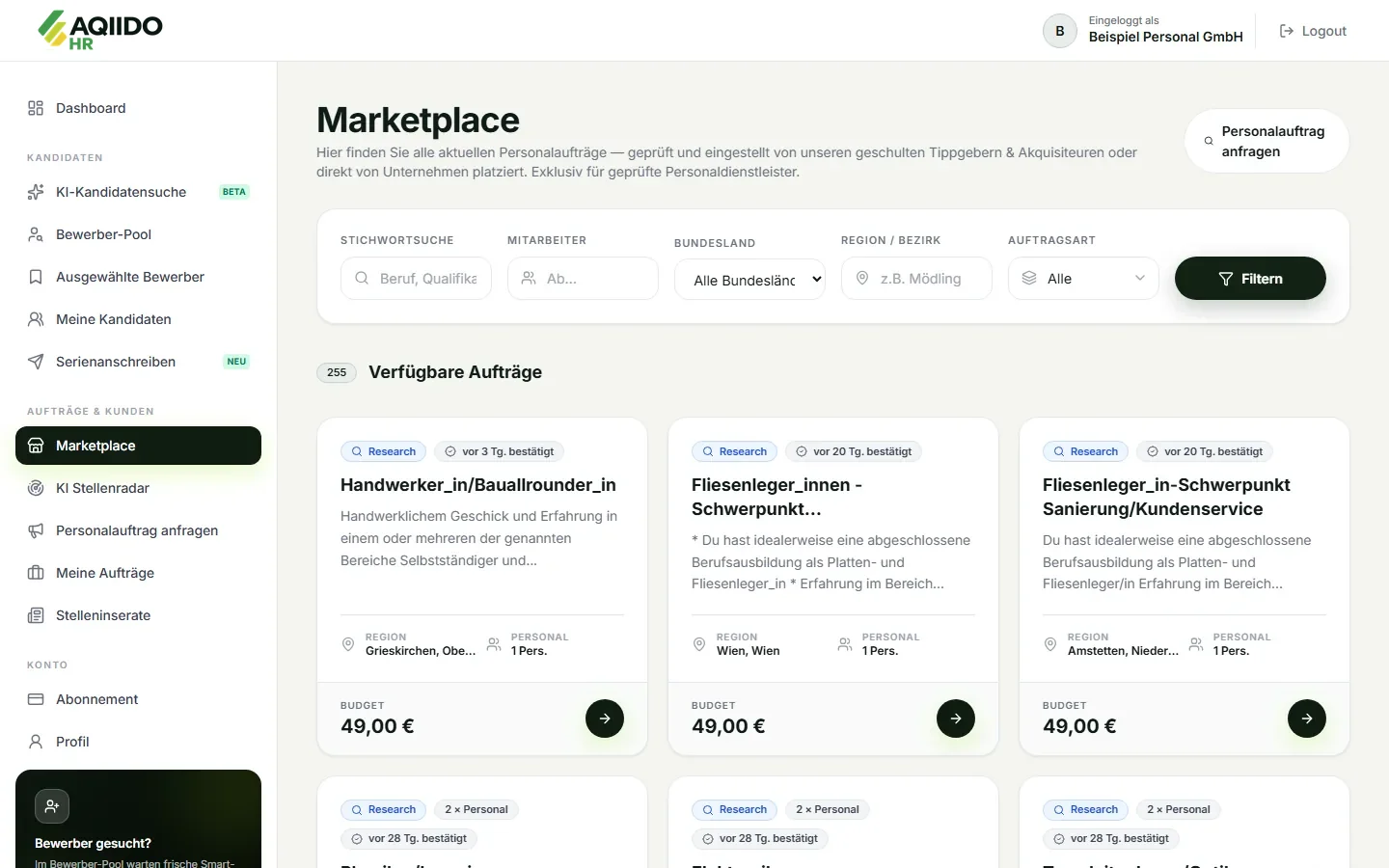Open the Dashboard grid icon
This screenshot has width=1389, height=868.
36,108
